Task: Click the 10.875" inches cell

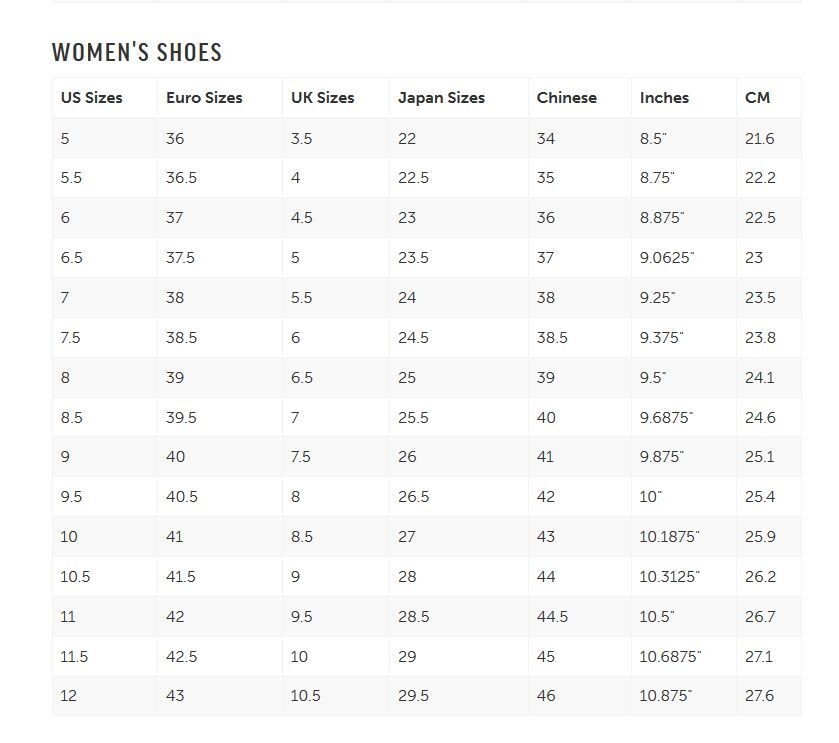Action: click(x=684, y=695)
